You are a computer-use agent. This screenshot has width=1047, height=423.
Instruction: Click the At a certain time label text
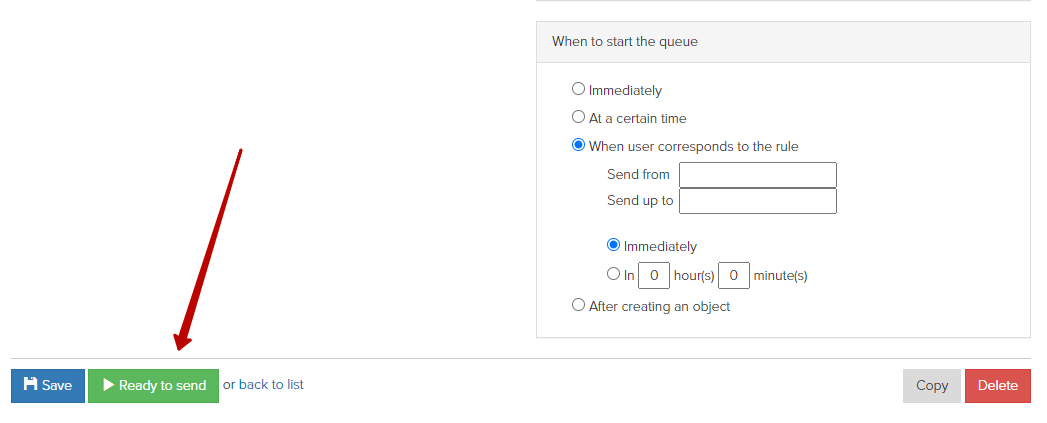click(638, 118)
